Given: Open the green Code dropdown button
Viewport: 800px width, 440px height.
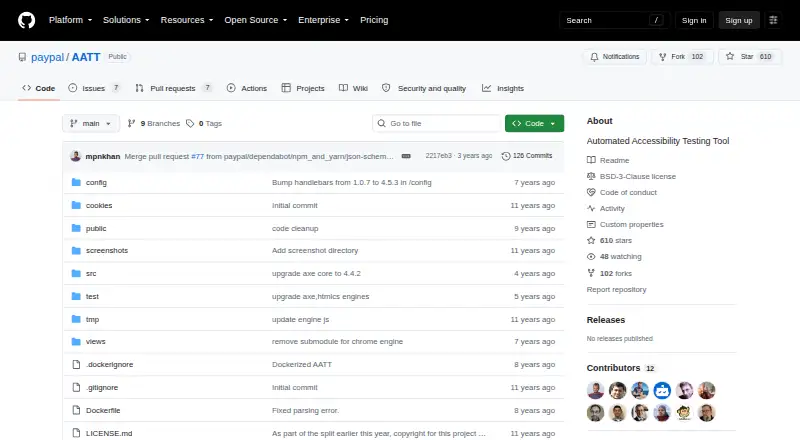Looking at the screenshot, I should point(534,124).
